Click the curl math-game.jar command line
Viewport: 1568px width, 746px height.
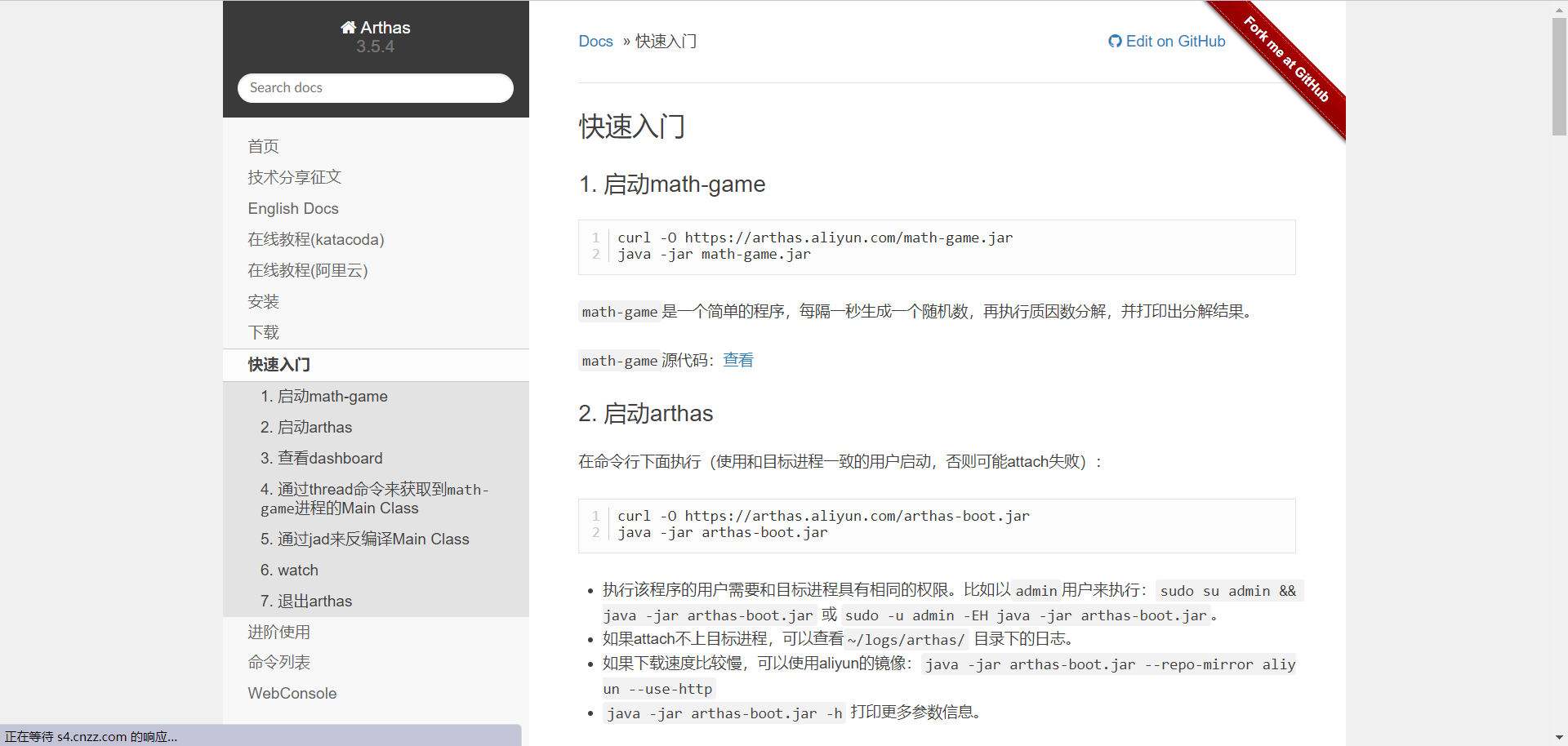(x=815, y=238)
